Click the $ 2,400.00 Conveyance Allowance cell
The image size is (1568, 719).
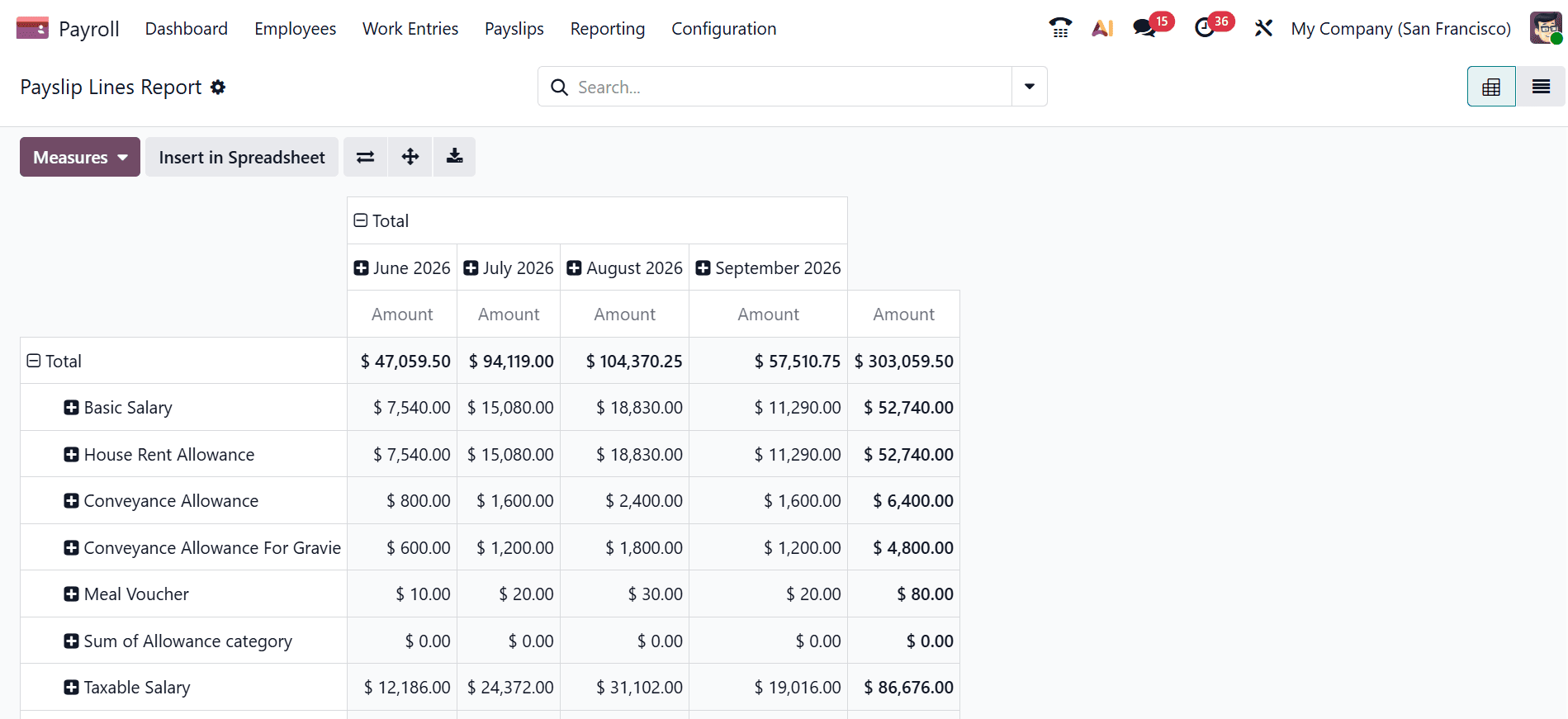click(x=625, y=501)
